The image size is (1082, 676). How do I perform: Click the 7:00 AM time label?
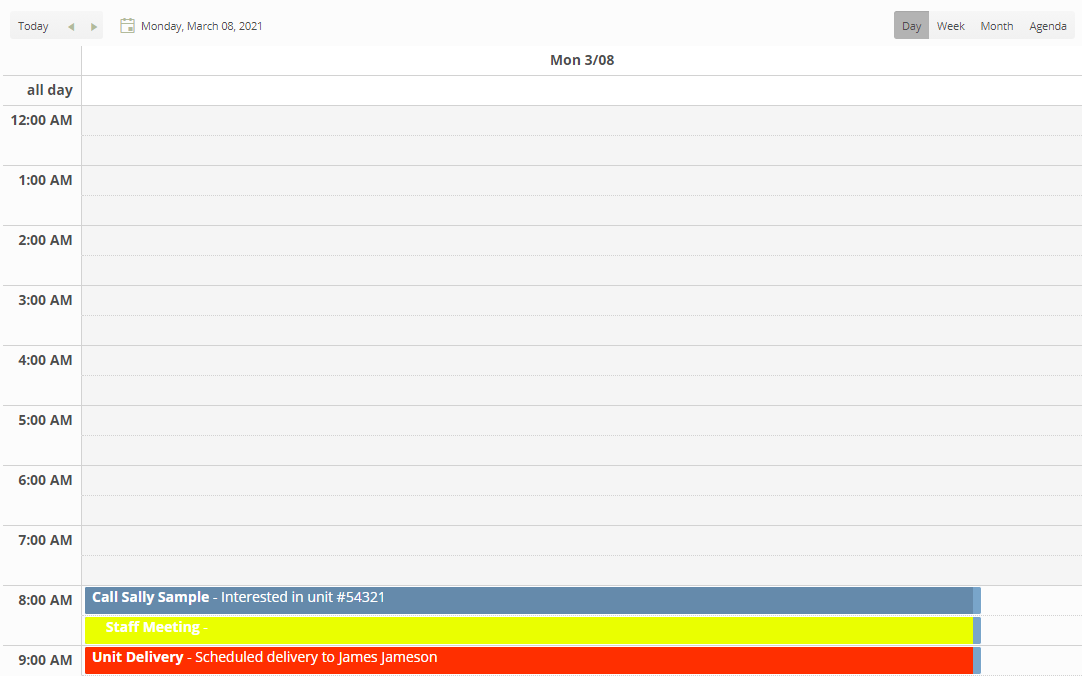(x=45, y=540)
